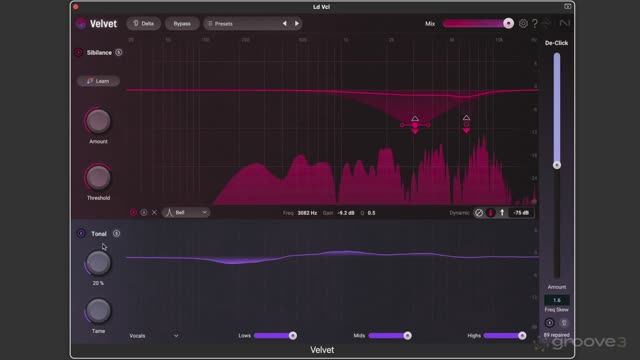Click the -75 dB dynamic threshold field

point(521,213)
